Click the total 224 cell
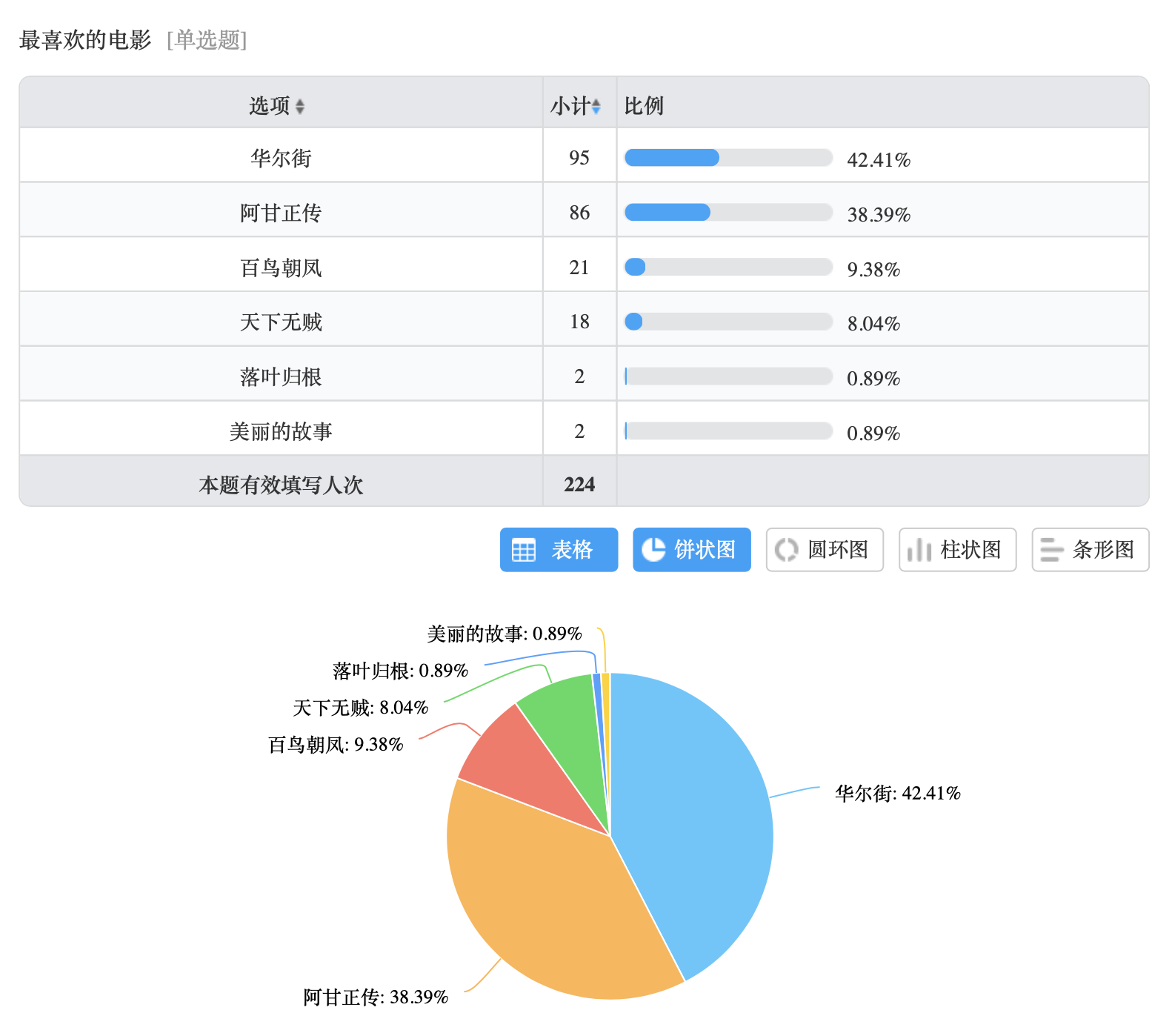This screenshot has height=1036, width=1172. pos(579,482)
